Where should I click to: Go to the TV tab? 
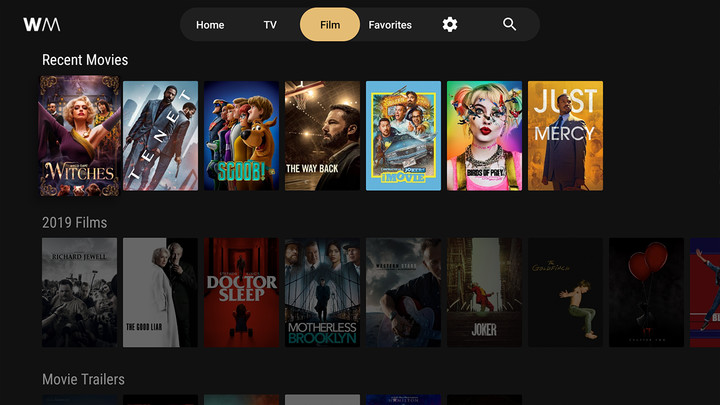270,25
